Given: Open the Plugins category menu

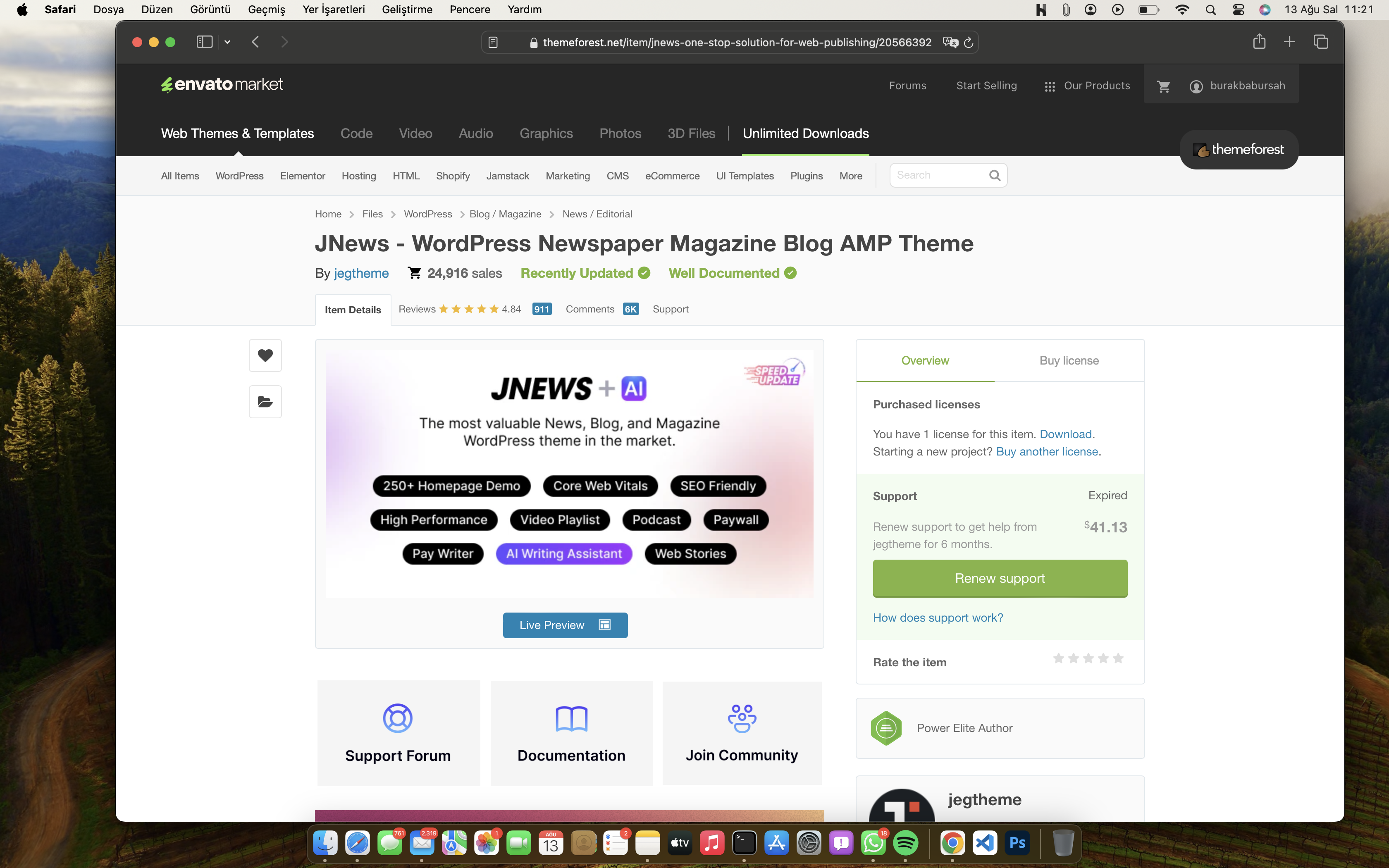Looking at the screenshot, I should 807,176.
